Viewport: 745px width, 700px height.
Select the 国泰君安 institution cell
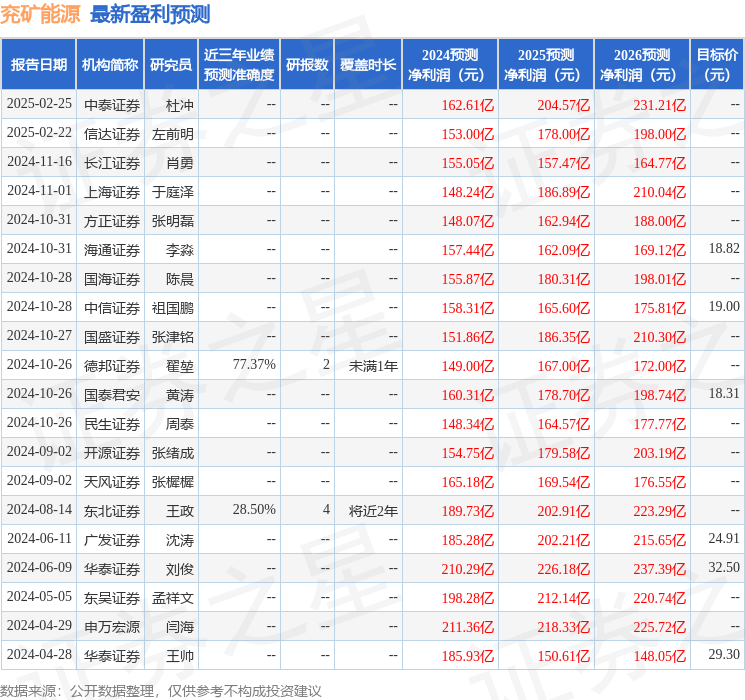[x=112, y=395]
